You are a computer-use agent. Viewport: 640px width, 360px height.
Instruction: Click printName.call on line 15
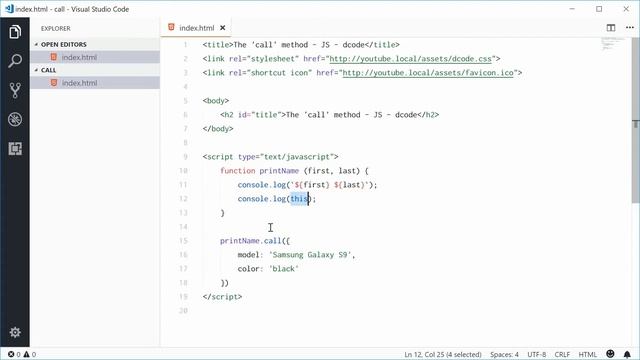tap(250, 241)
